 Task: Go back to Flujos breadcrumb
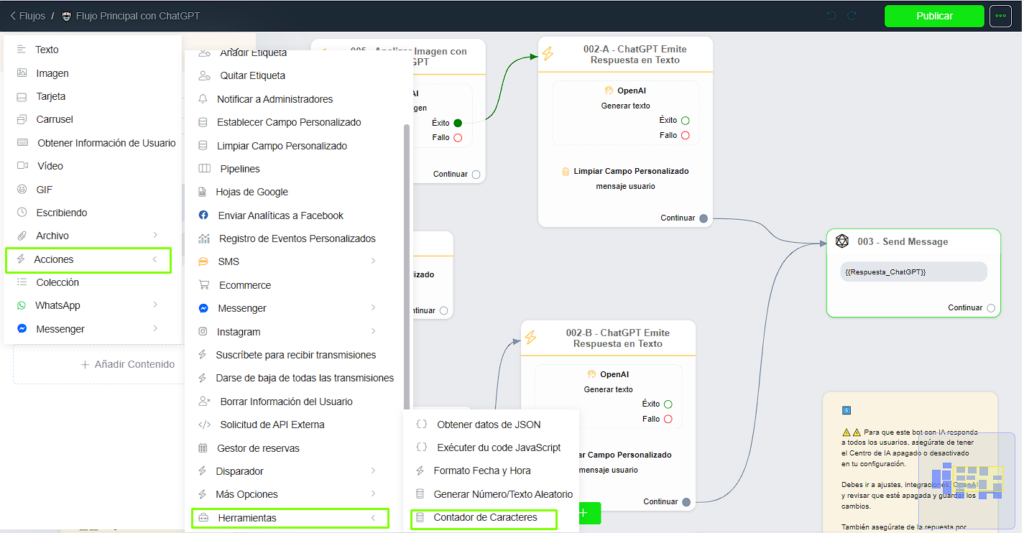pyautogui.click(x=28, y=16)
